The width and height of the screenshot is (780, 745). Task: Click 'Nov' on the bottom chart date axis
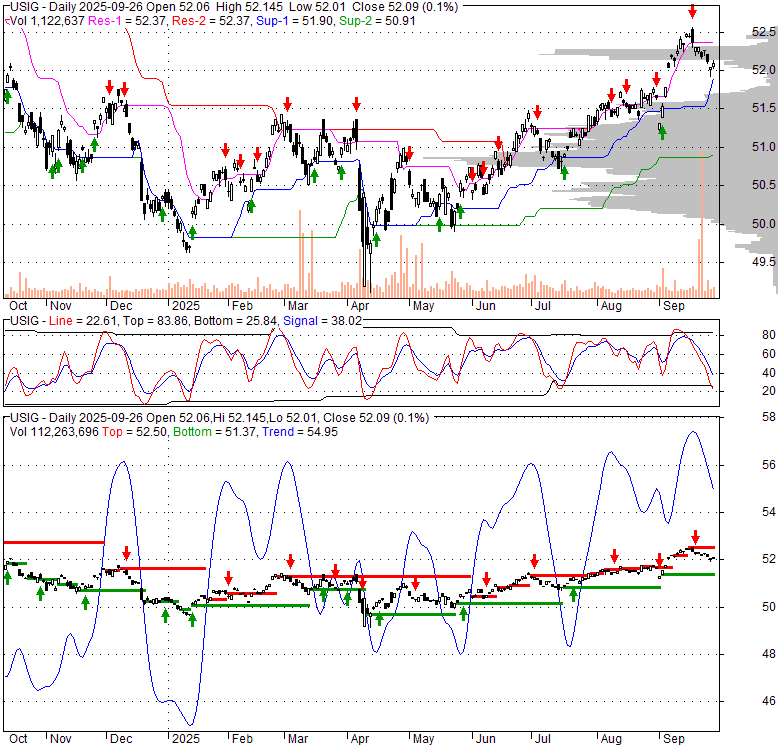point(61,739)
